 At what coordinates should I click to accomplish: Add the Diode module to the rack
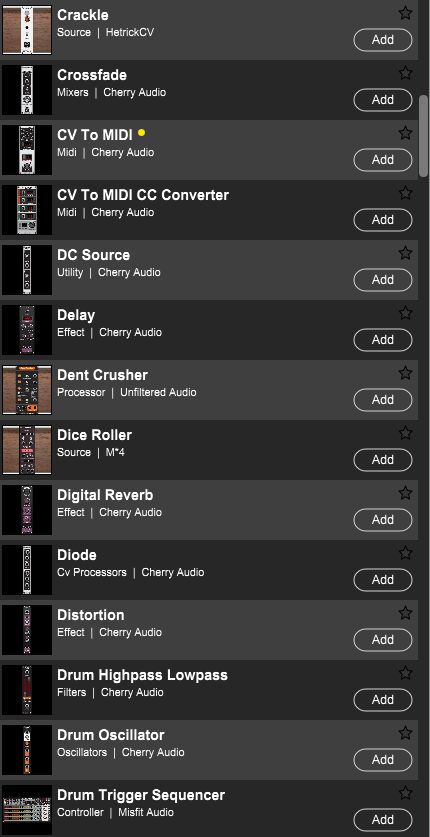click(383, 580)
